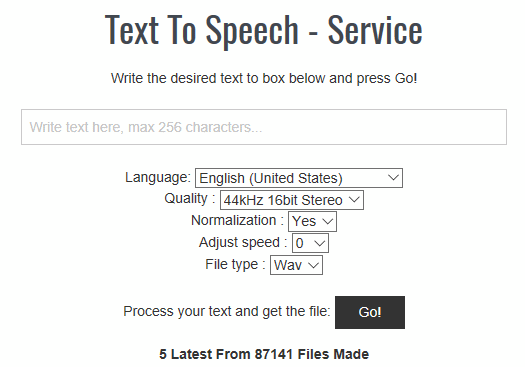Click the chevron arrow beside Adjust speed 0
This screenshot has width=525, height=367.
(319, 243)
